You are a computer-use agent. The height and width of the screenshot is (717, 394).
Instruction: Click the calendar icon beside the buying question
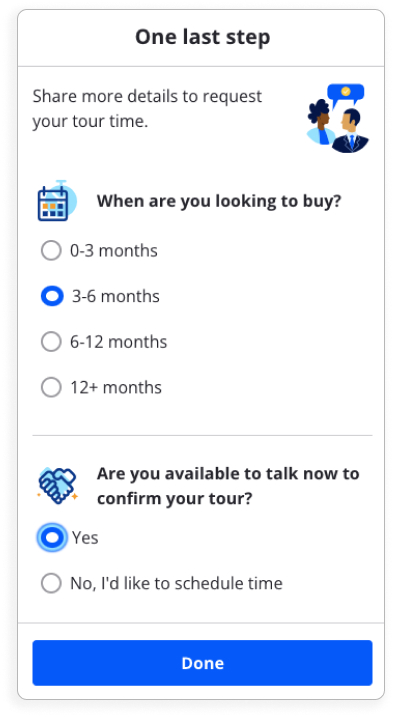coord(57,201)
